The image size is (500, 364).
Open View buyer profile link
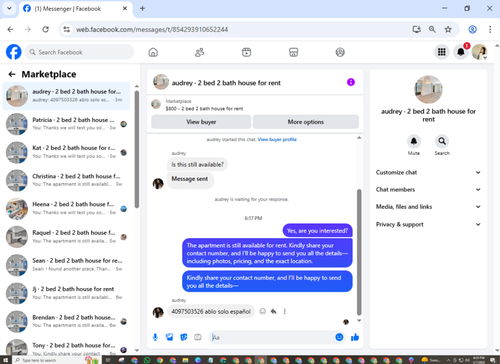[277, 140]
